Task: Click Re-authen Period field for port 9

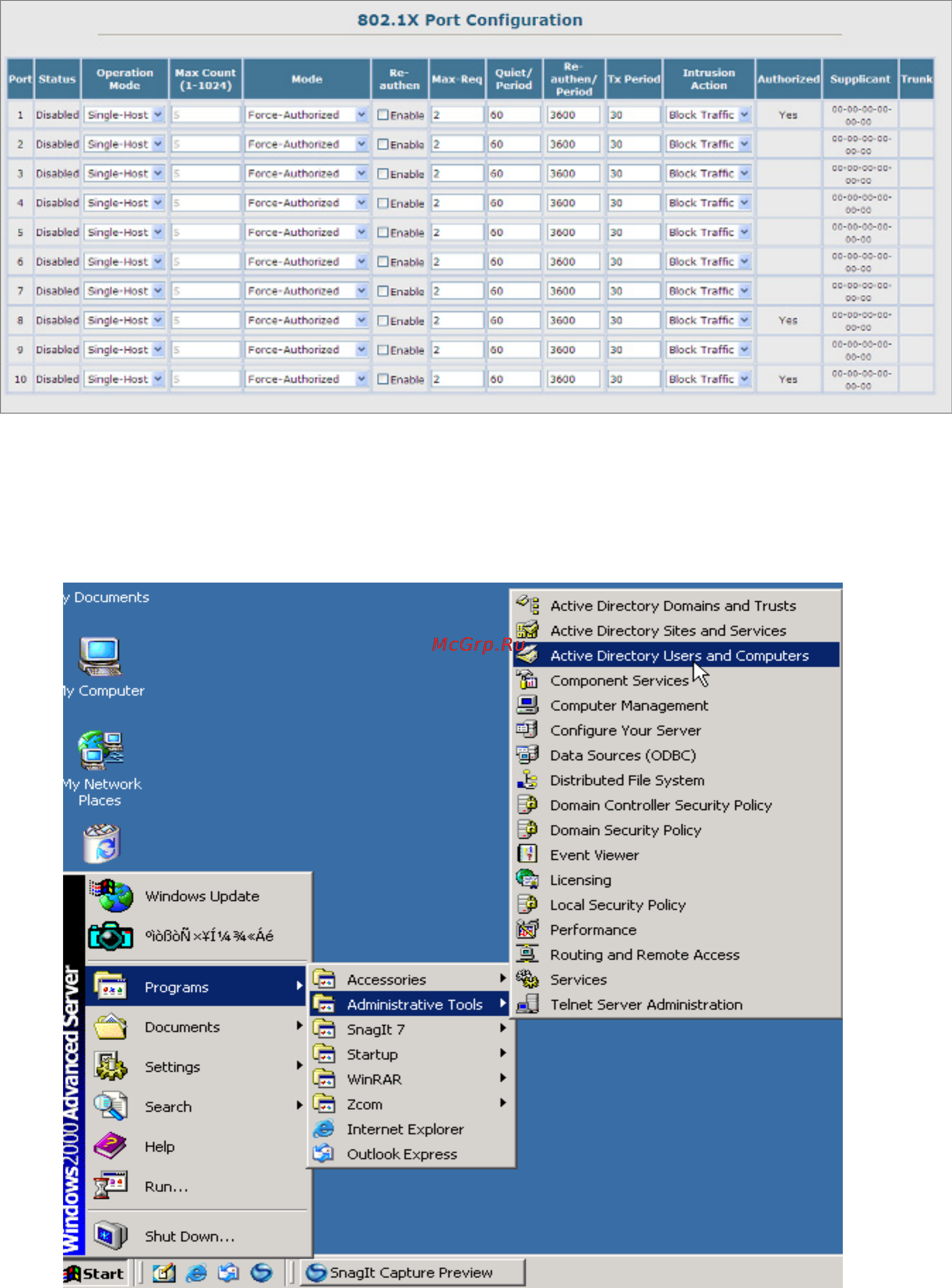Action: 573,350
